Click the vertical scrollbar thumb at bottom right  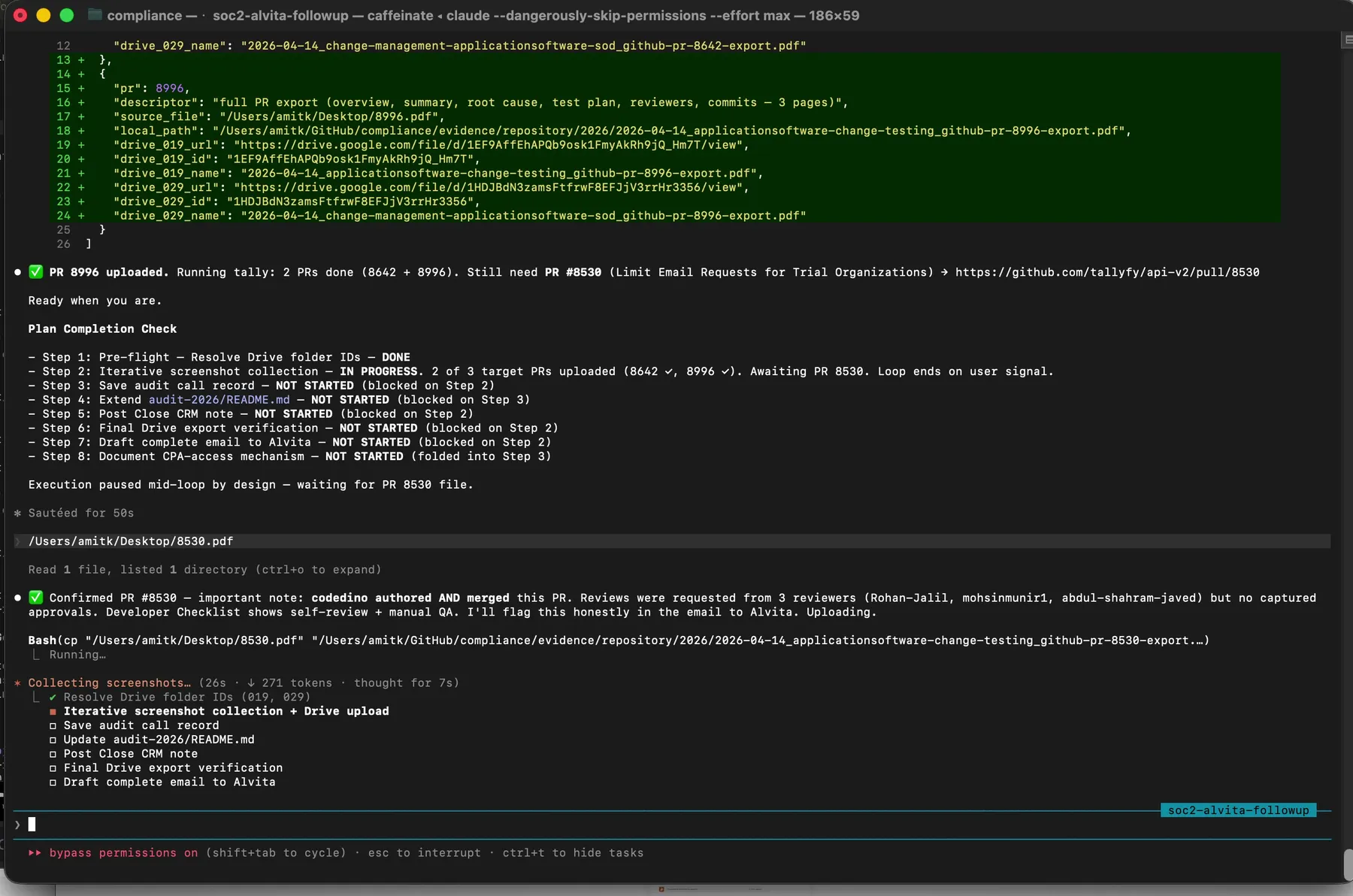coord(1348,864)
